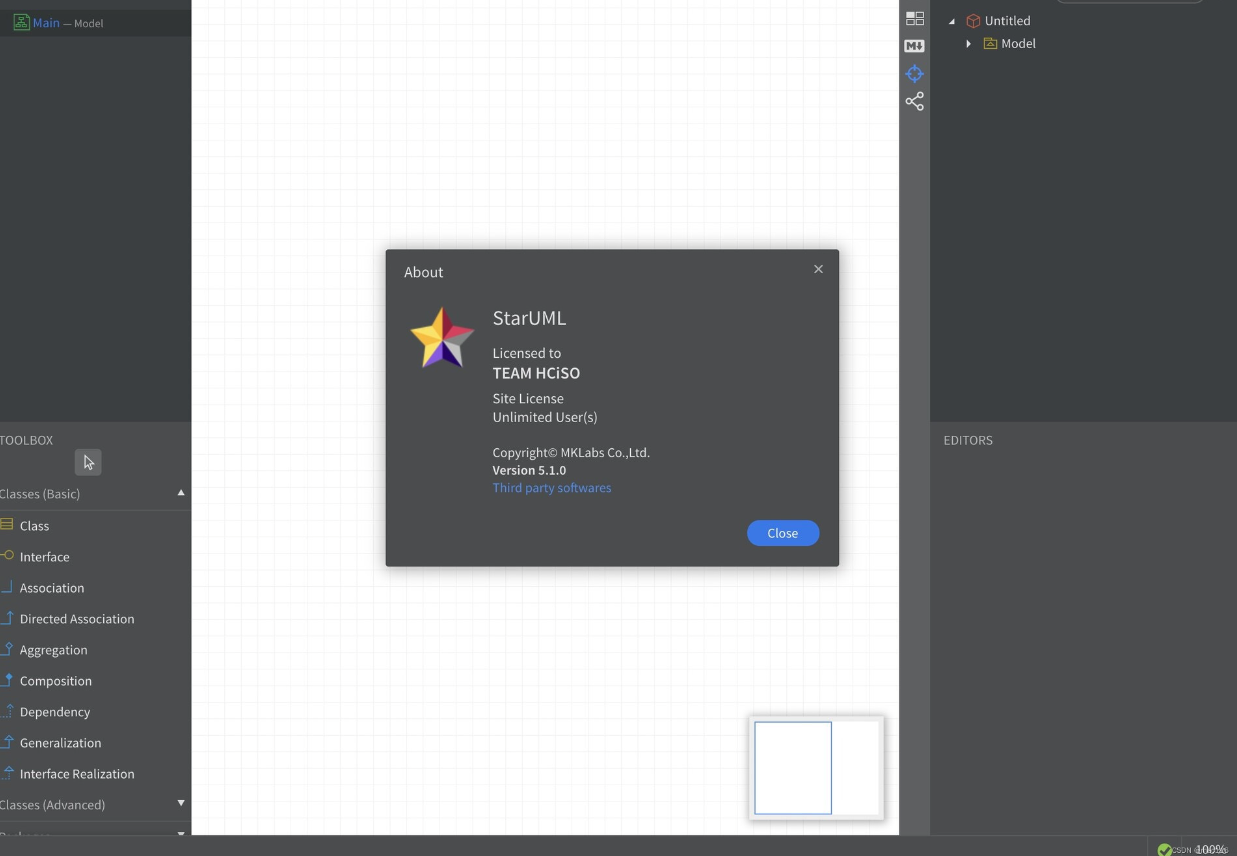
Task: Expand the Classes (Advanced) toolbox section
Action: pyautogui.click(x=181, y=803)
